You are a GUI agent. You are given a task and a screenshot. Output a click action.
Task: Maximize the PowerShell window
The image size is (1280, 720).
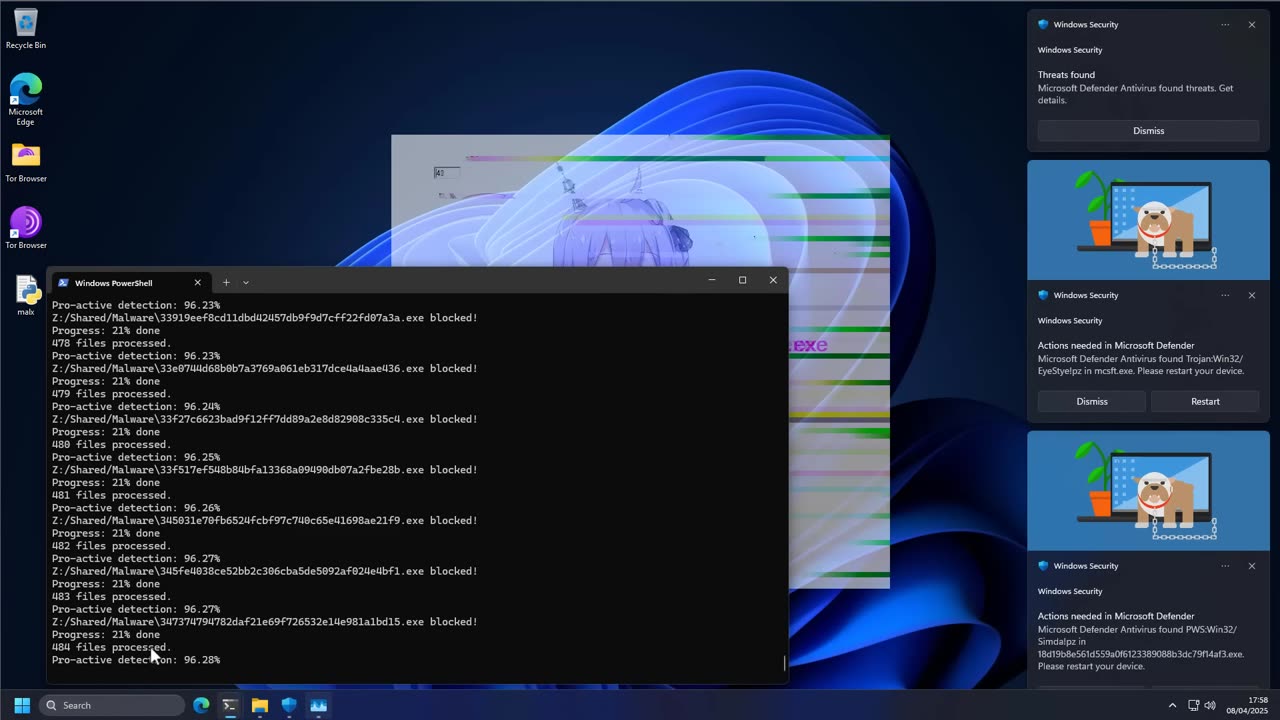[742, 280]
